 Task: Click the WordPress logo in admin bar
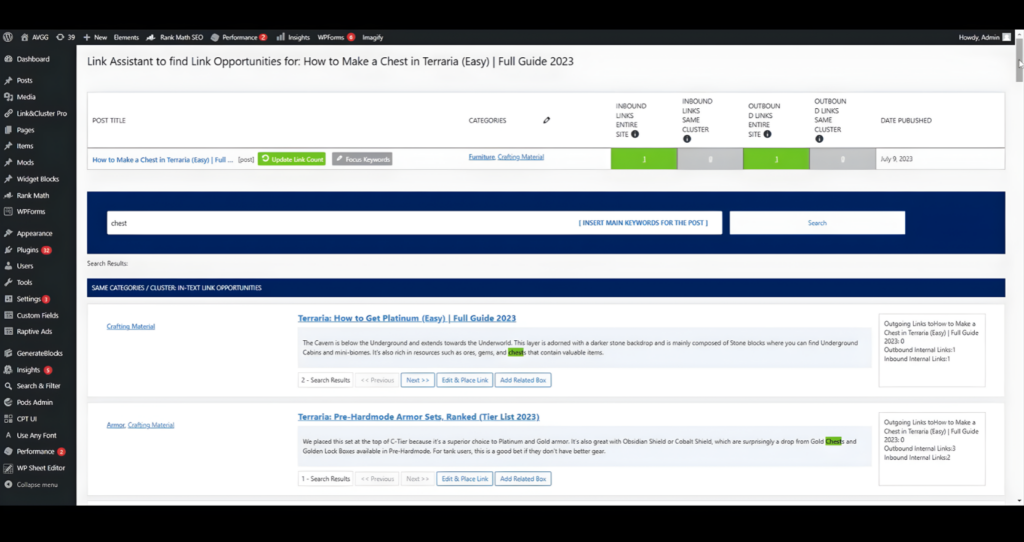(x=8, y=37)
